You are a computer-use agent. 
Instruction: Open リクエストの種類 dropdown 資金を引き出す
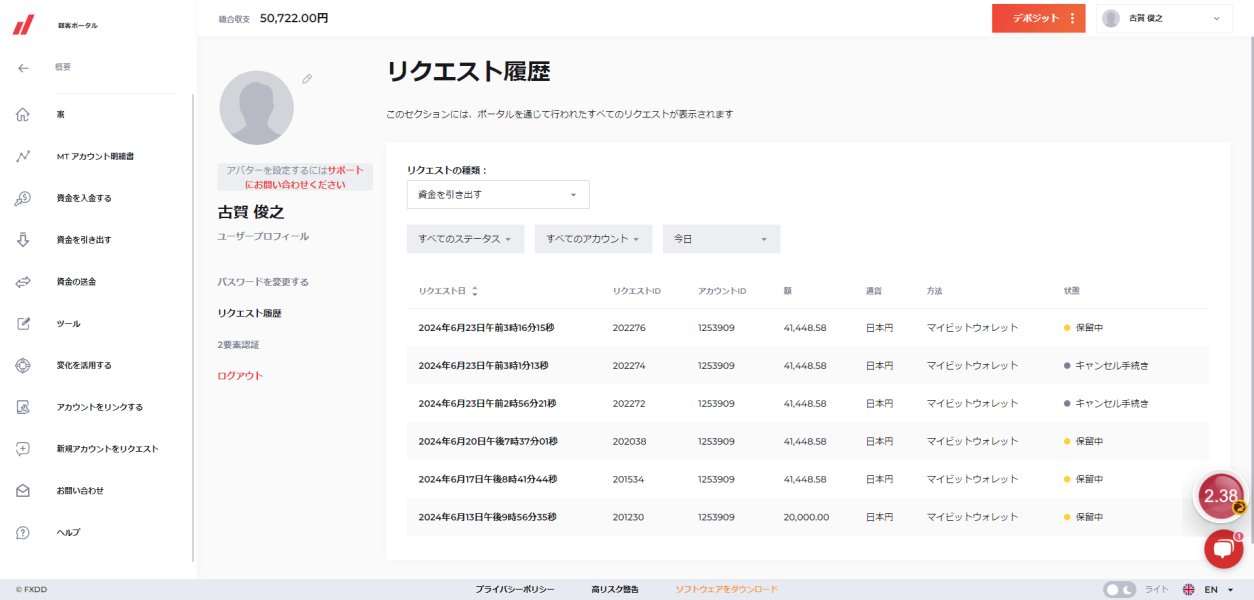click(497, 194)
